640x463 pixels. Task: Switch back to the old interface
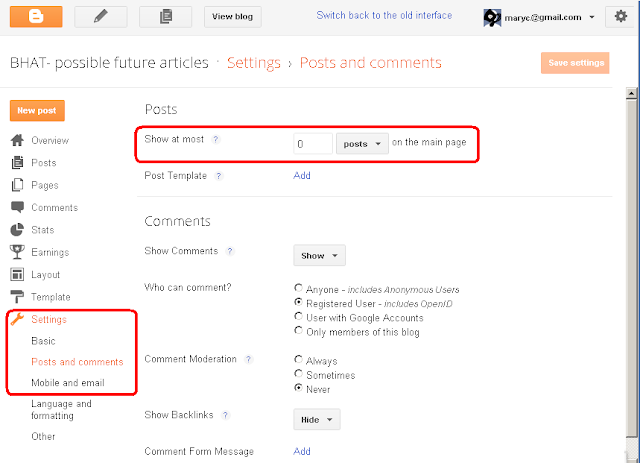[384, 16]
